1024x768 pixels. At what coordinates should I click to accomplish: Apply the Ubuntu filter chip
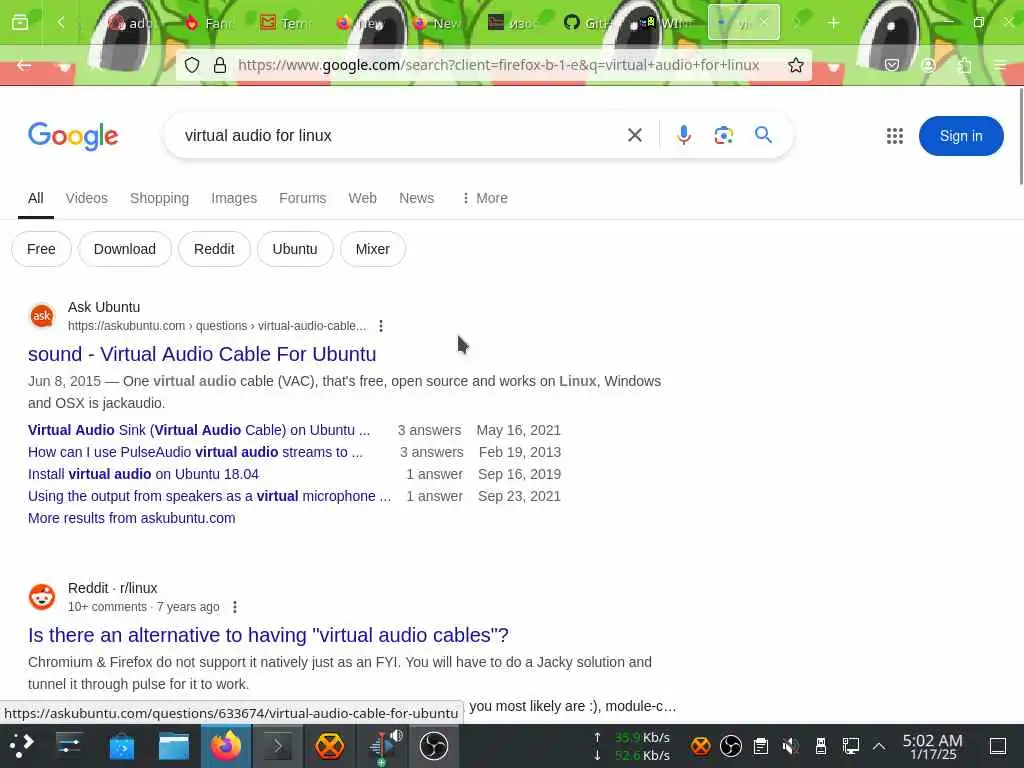[295, 249]
